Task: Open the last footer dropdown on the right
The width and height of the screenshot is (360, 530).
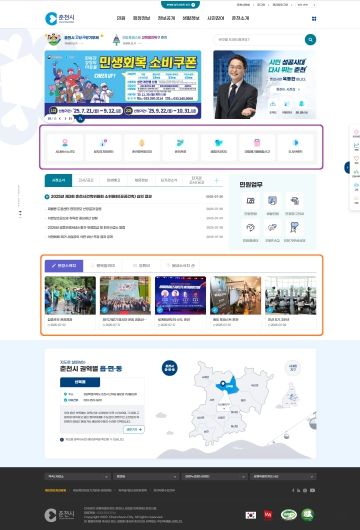Action: coord(283,476)
